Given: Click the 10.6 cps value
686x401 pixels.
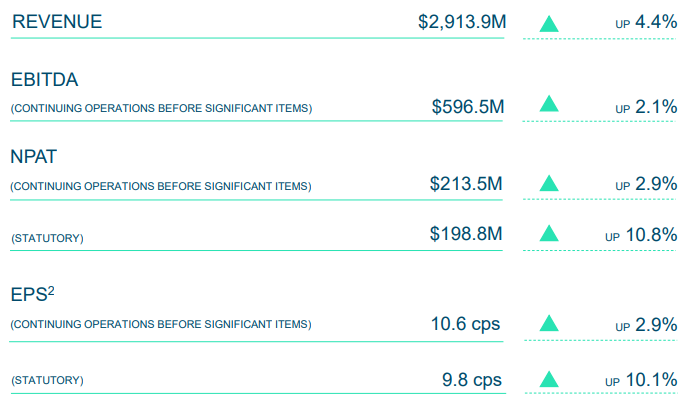Looking at the screenshot, I should (466, 324).
